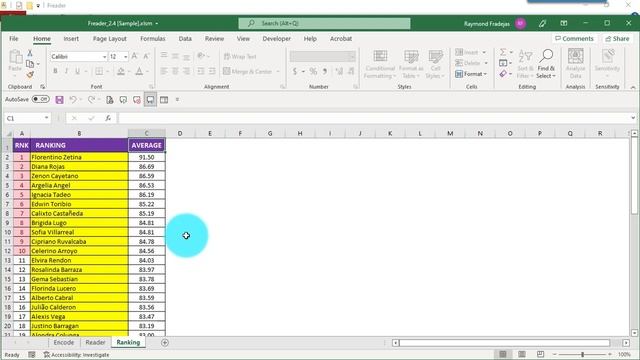Image resolution: width=640 pixels, height=360 pixels.
Task: Add a new sheet with plus icon
Action: pyautogui.click(x=164, y=343)
